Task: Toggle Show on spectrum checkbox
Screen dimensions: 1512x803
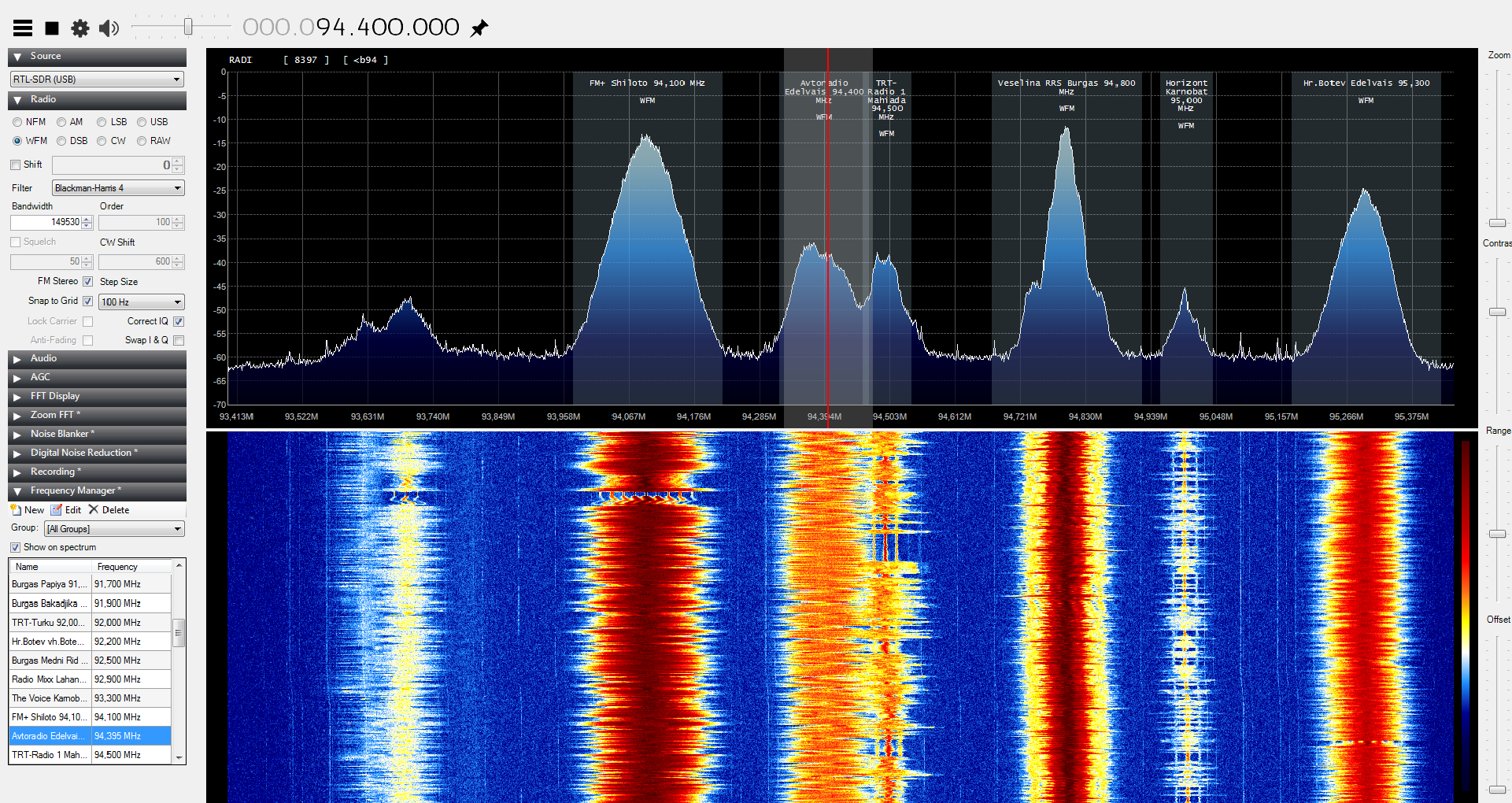Action: pos(16,547)
